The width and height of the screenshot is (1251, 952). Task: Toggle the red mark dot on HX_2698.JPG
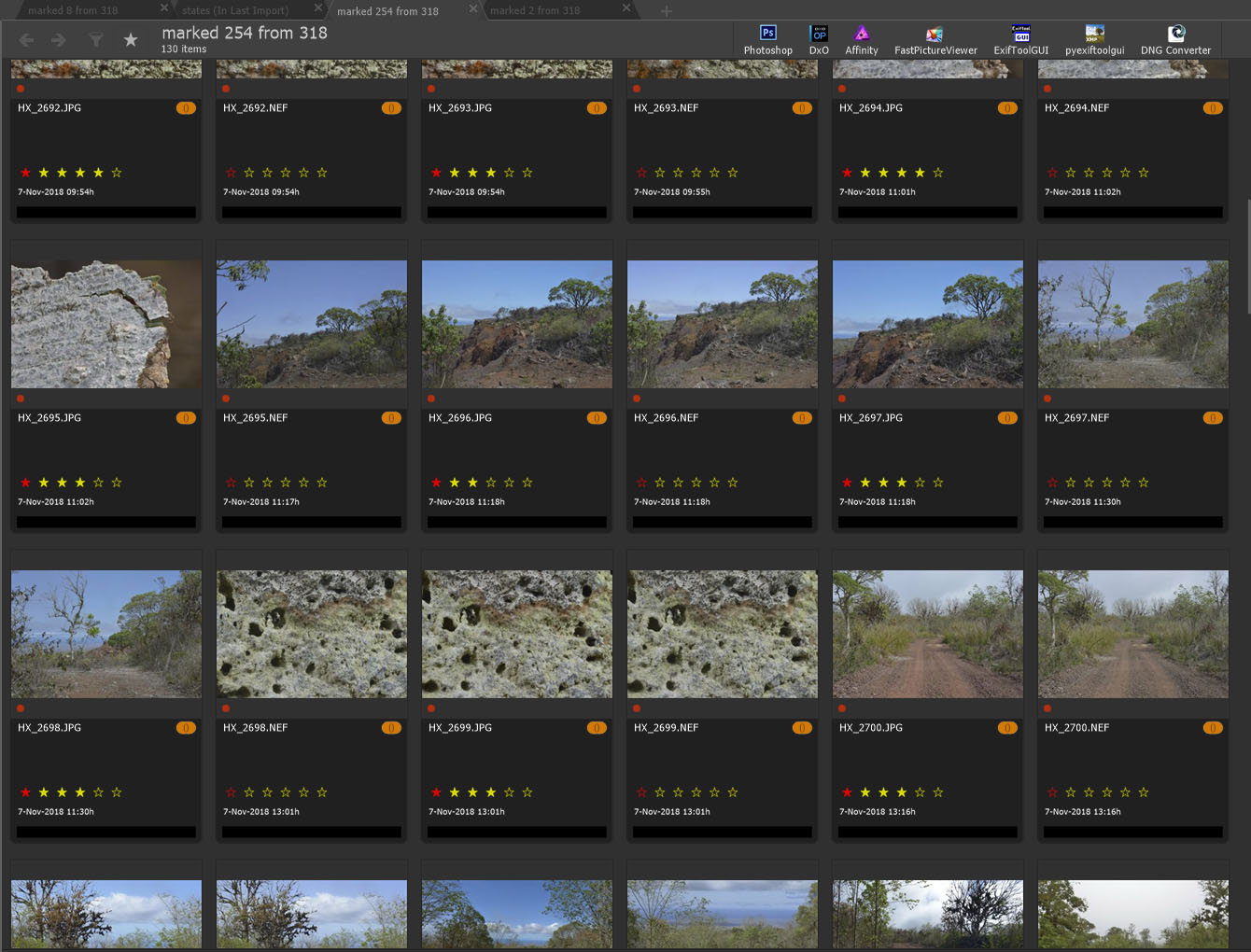[21, 708]
